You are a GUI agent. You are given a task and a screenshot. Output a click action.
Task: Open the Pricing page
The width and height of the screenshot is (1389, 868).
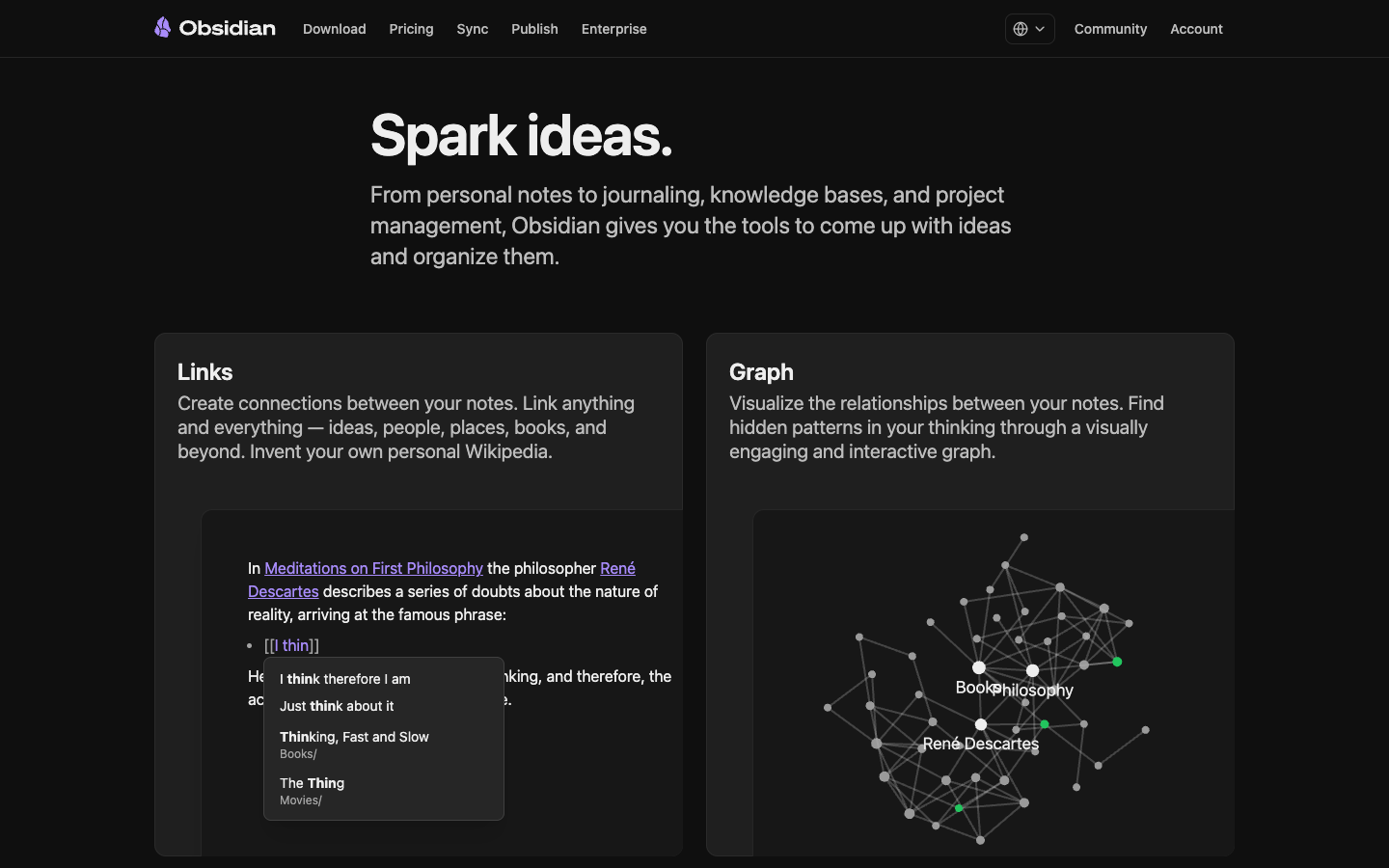click(411, 29)
